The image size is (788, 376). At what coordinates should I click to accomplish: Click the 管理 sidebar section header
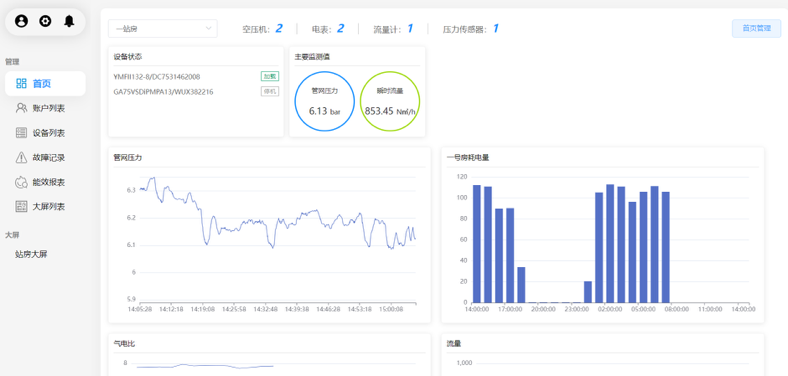[12, 62]
